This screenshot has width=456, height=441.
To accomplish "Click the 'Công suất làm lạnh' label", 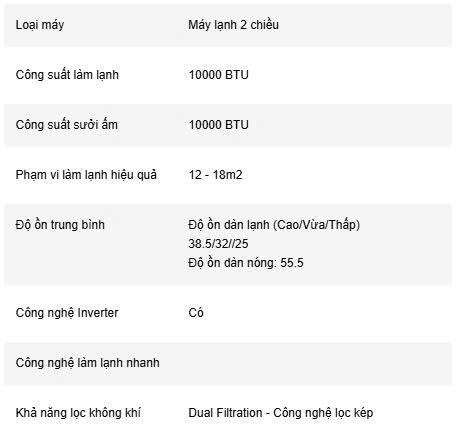I will [67, 75].
